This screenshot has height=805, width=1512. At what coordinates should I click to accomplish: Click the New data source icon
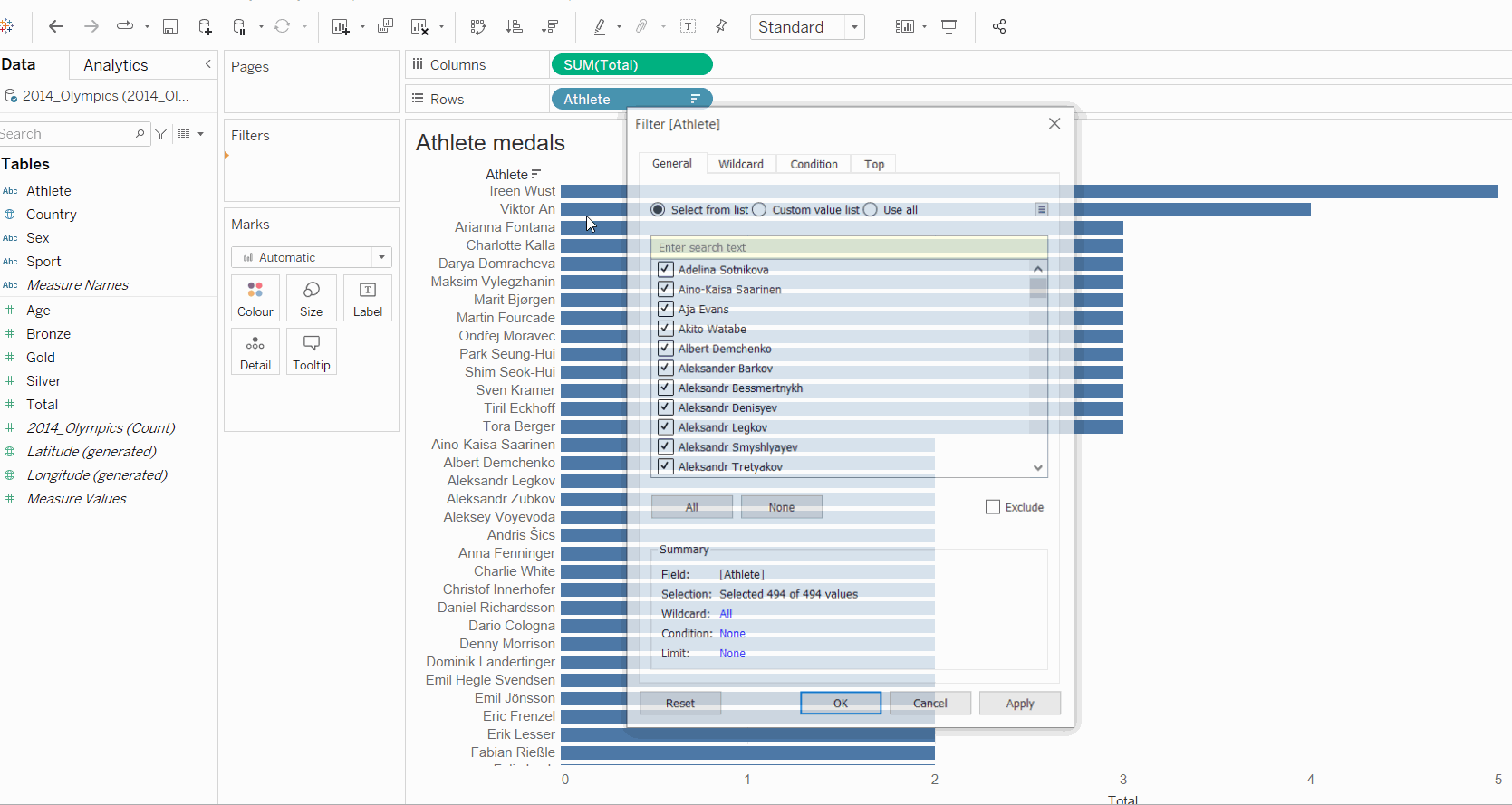(205, 26)
